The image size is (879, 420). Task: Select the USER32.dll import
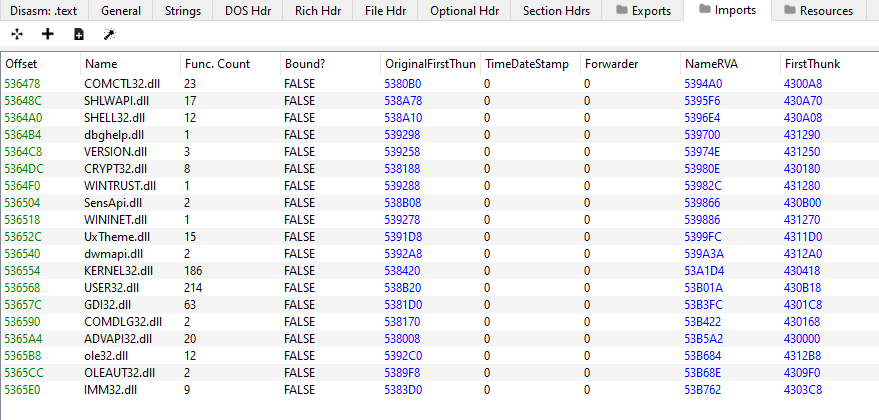tap(440, 288)
